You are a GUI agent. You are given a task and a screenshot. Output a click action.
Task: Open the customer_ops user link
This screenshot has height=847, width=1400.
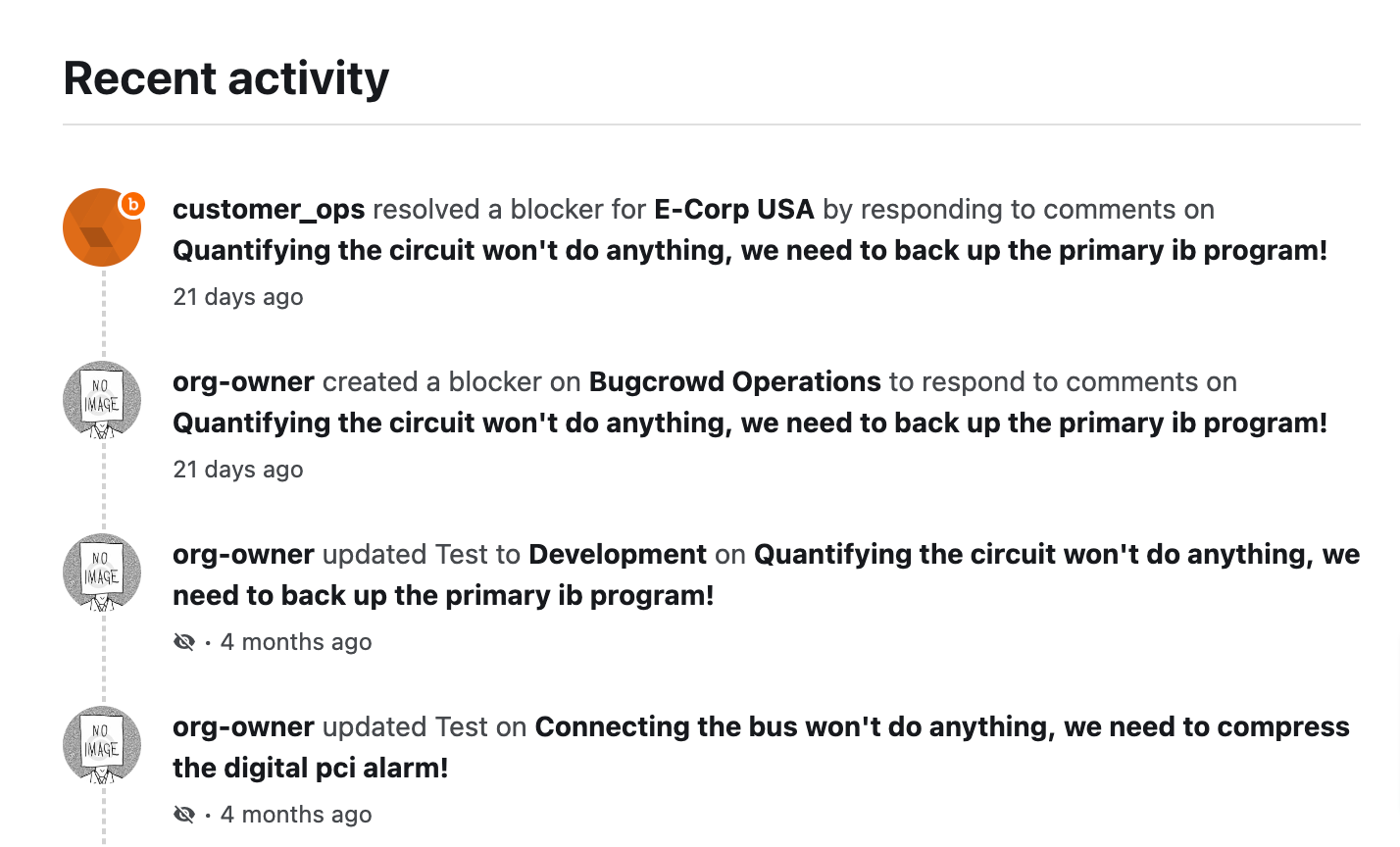tap(269, 210)
